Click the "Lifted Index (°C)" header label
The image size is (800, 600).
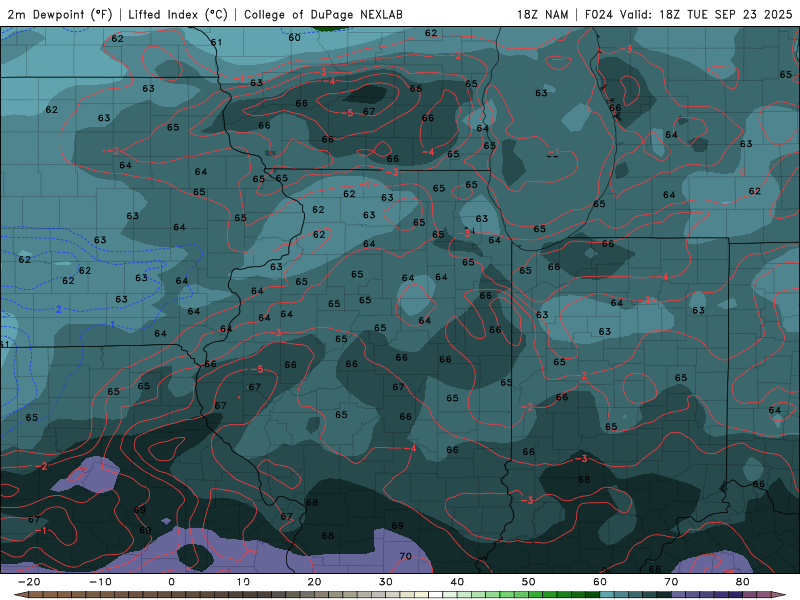point(178,14)
